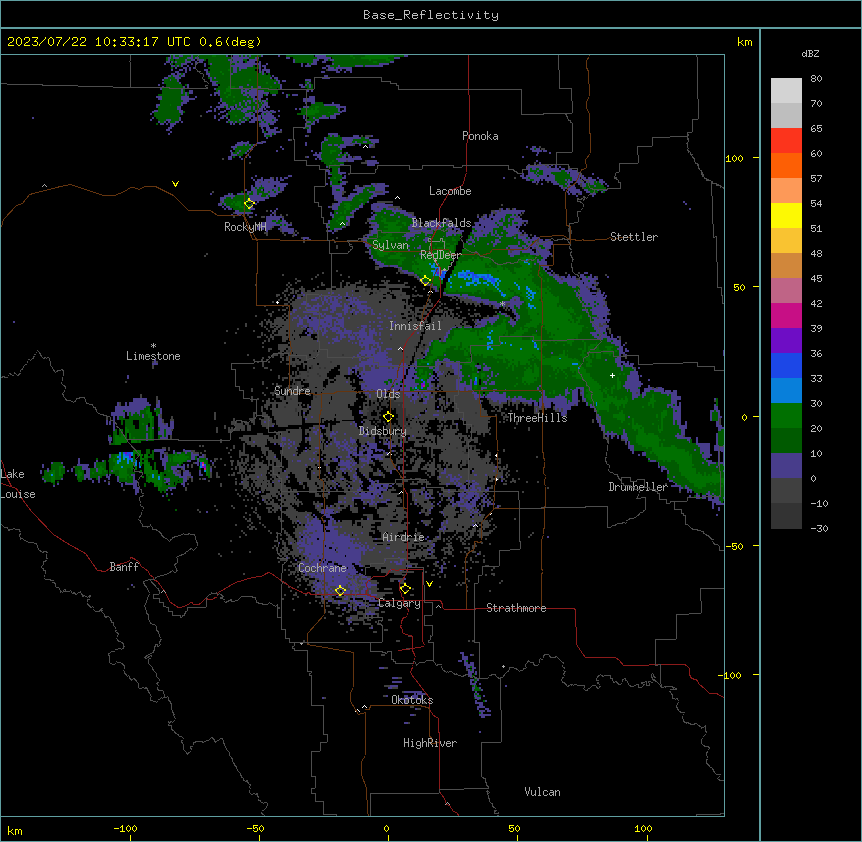Screen dimensions: 862x842
Task: Click the Airdrie label
Action: pyautogui.click(x=404, y=537)
